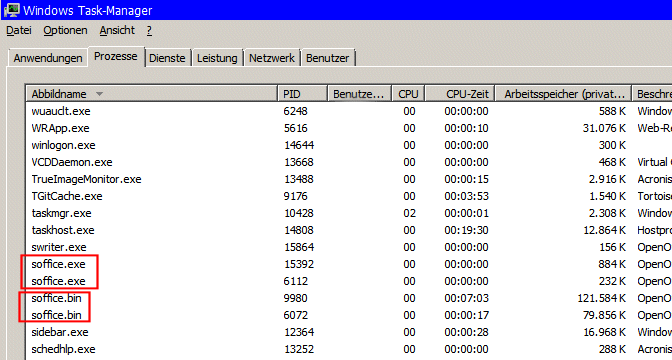
Task: Click PID value 12364
Action: coord(299,332)
